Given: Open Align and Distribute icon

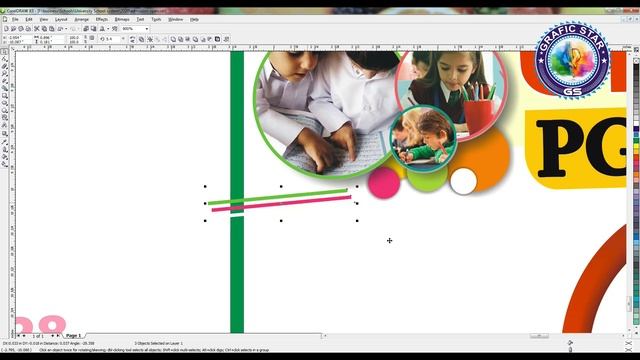Looking at the screenshot, I should (226, 39).
